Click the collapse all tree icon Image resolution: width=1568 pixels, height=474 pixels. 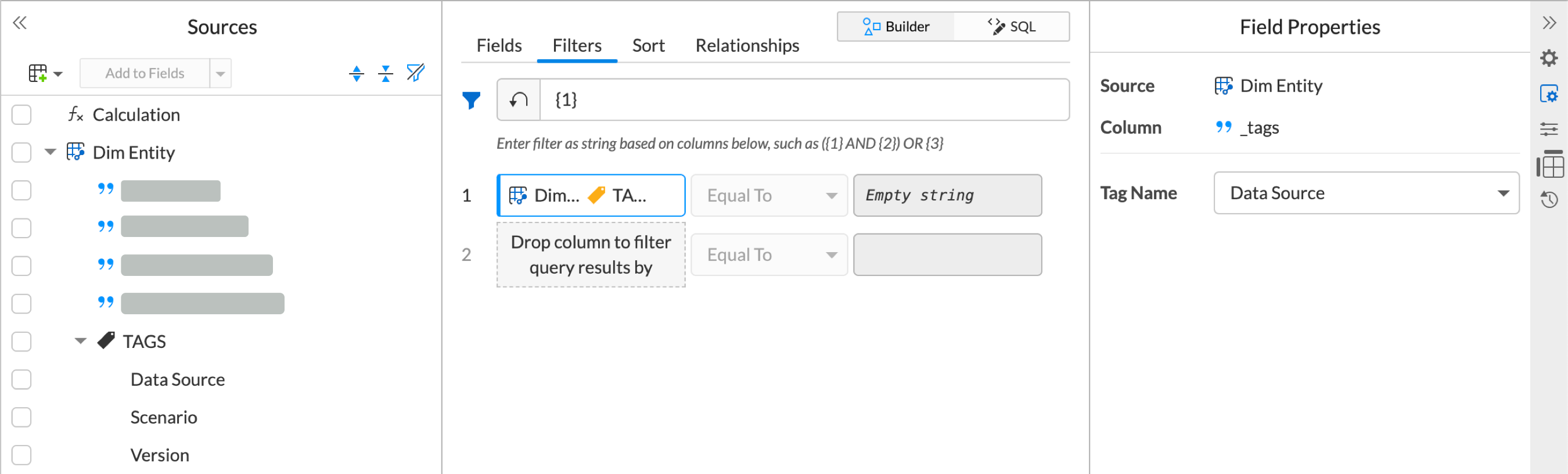[x=385, y=74]
